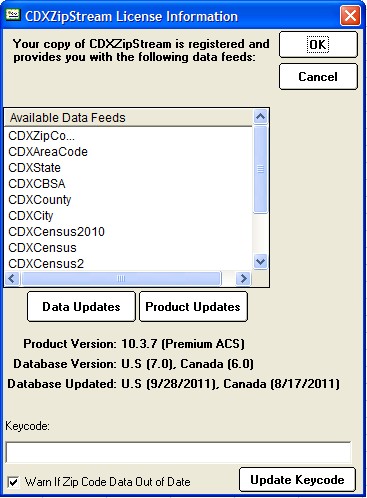
Task: Select the CDXCensus2010 data feed
Action: (56, 232)
